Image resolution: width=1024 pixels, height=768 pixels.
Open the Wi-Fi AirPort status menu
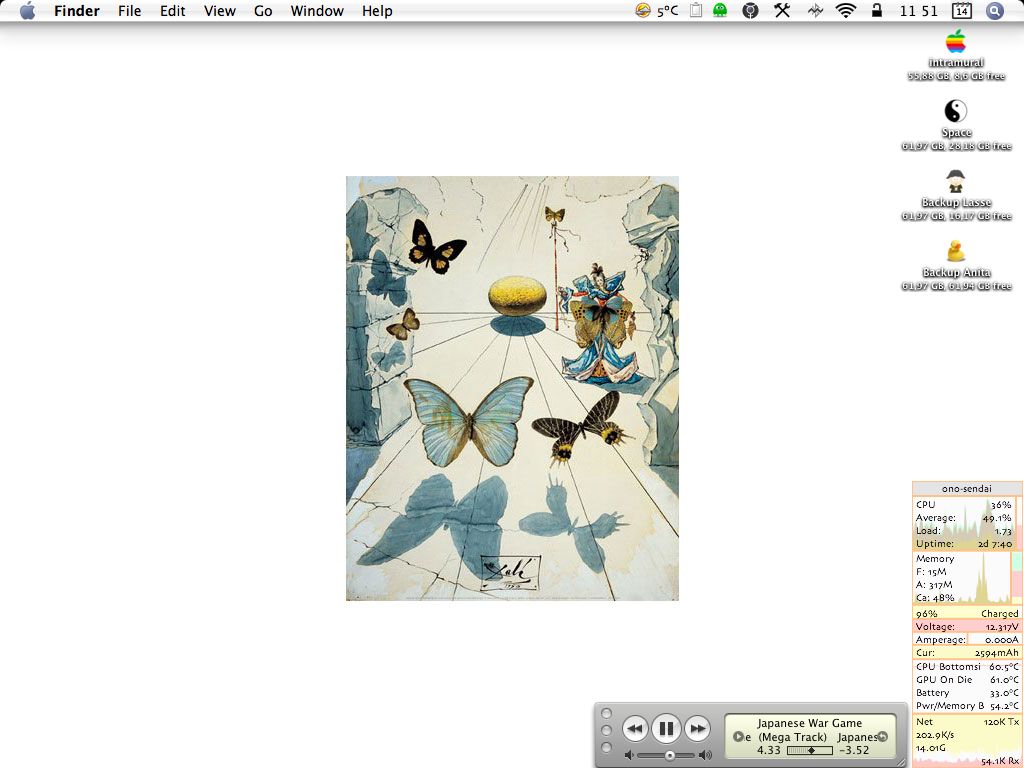[x=846, y=10]
